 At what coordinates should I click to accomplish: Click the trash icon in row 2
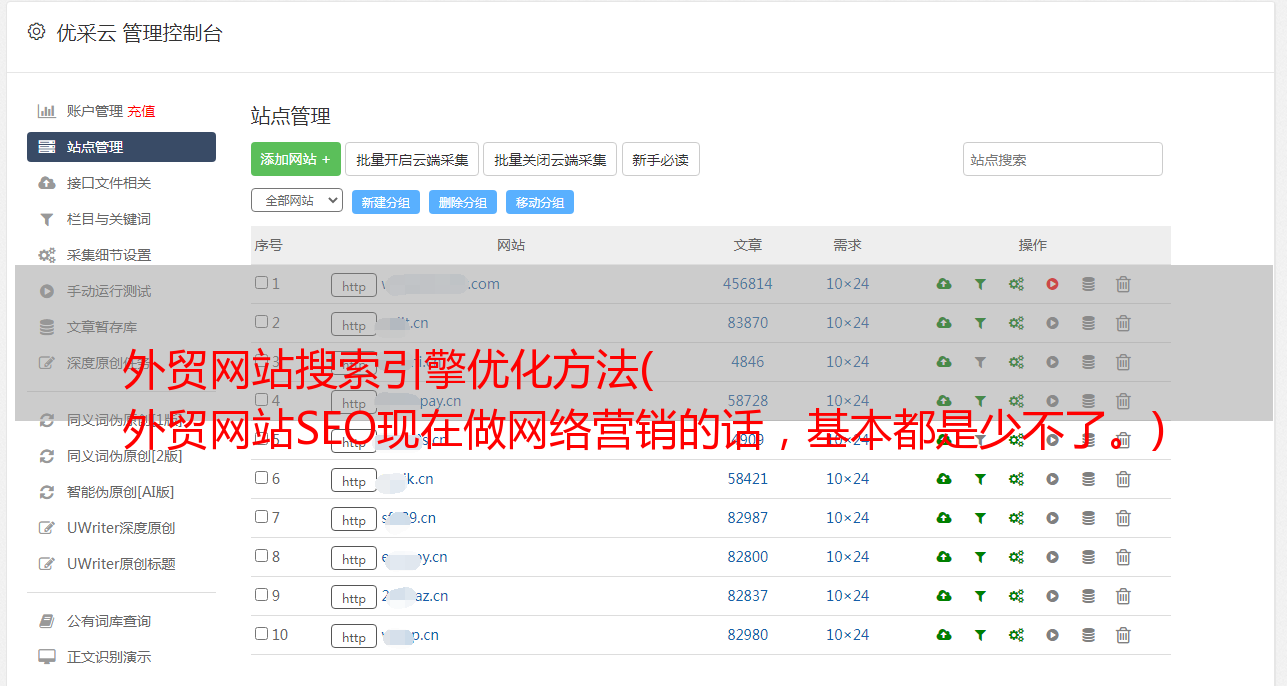[1123, 323]
